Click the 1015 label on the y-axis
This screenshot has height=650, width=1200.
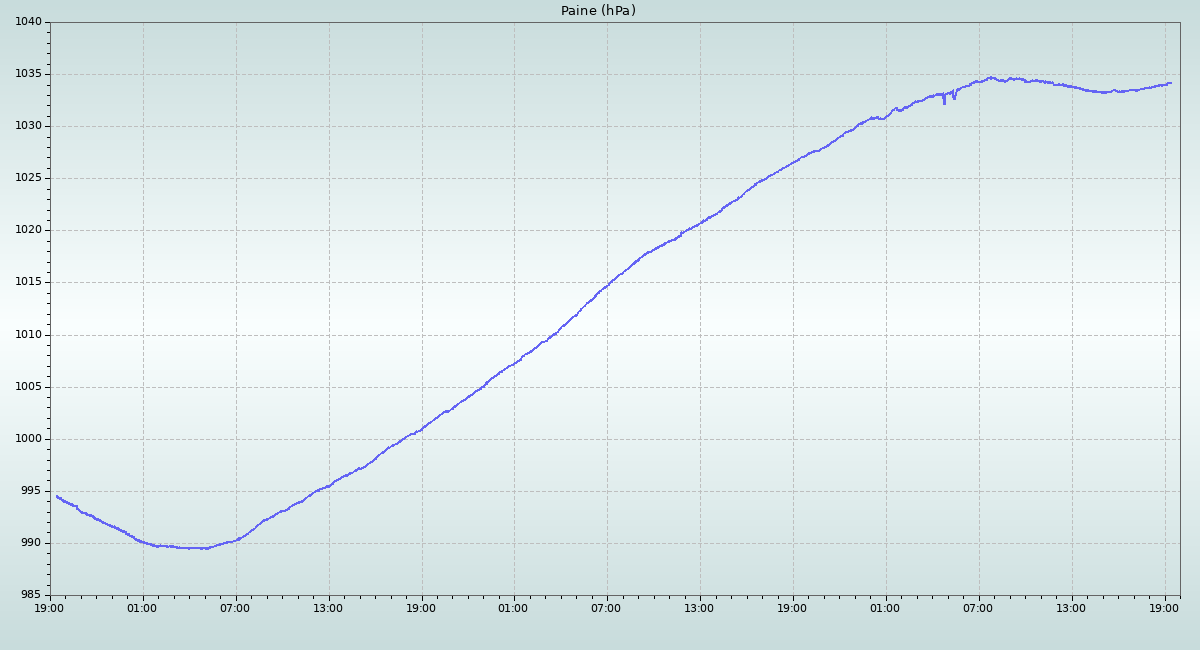coord(28,282)
